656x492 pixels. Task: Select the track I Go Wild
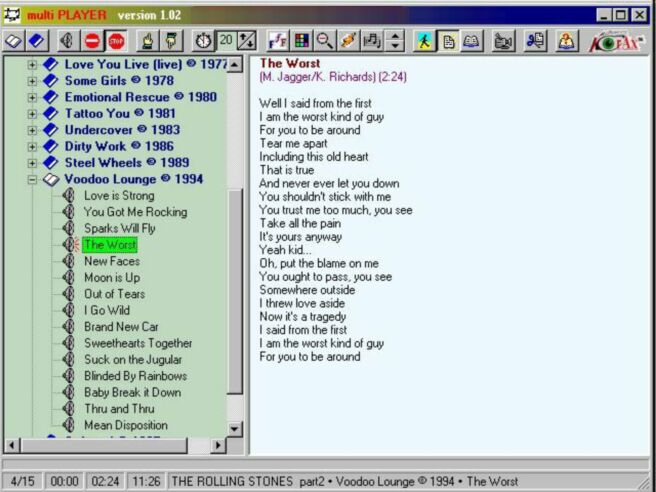point(107,310)
